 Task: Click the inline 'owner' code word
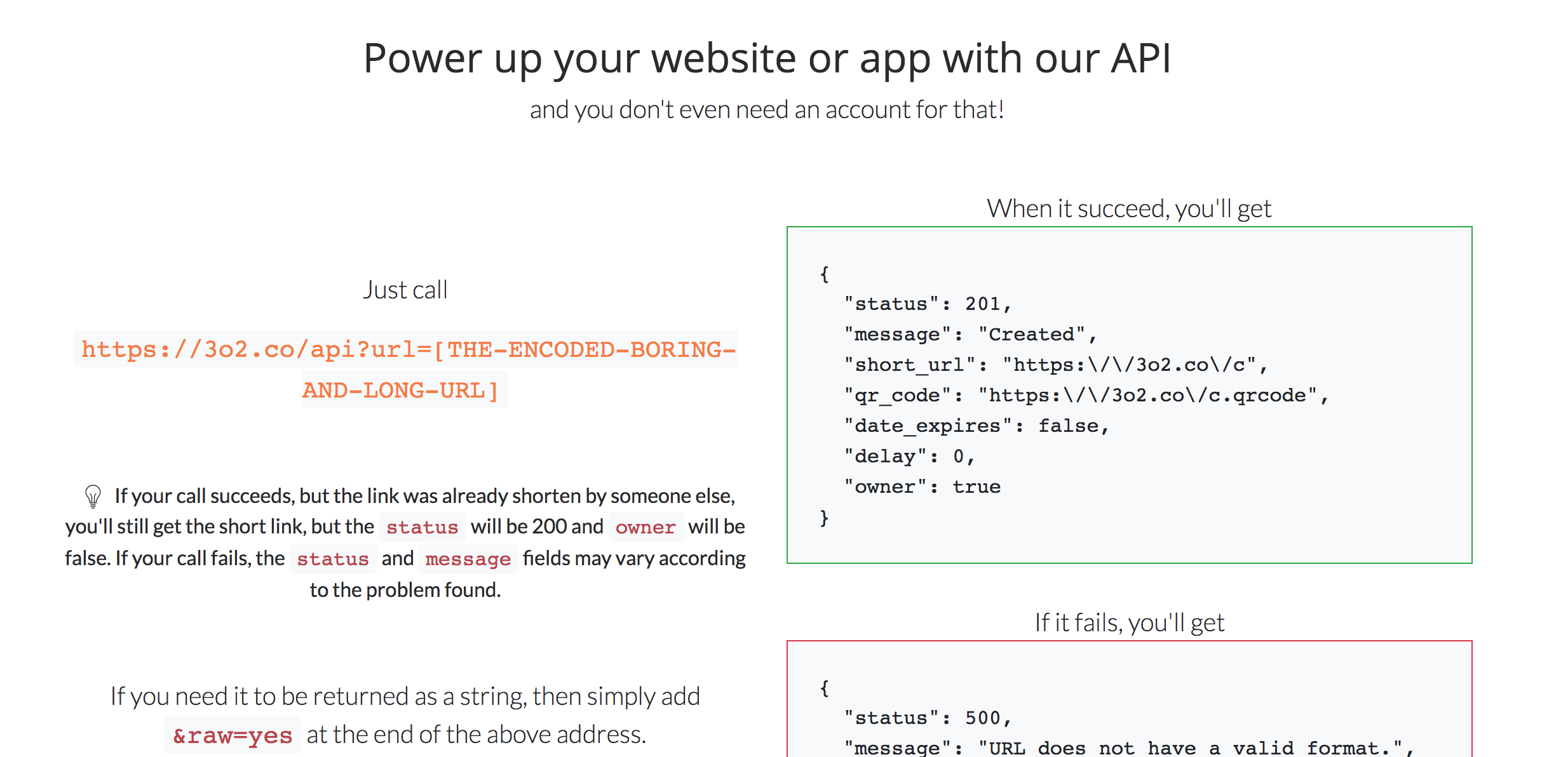645,527
